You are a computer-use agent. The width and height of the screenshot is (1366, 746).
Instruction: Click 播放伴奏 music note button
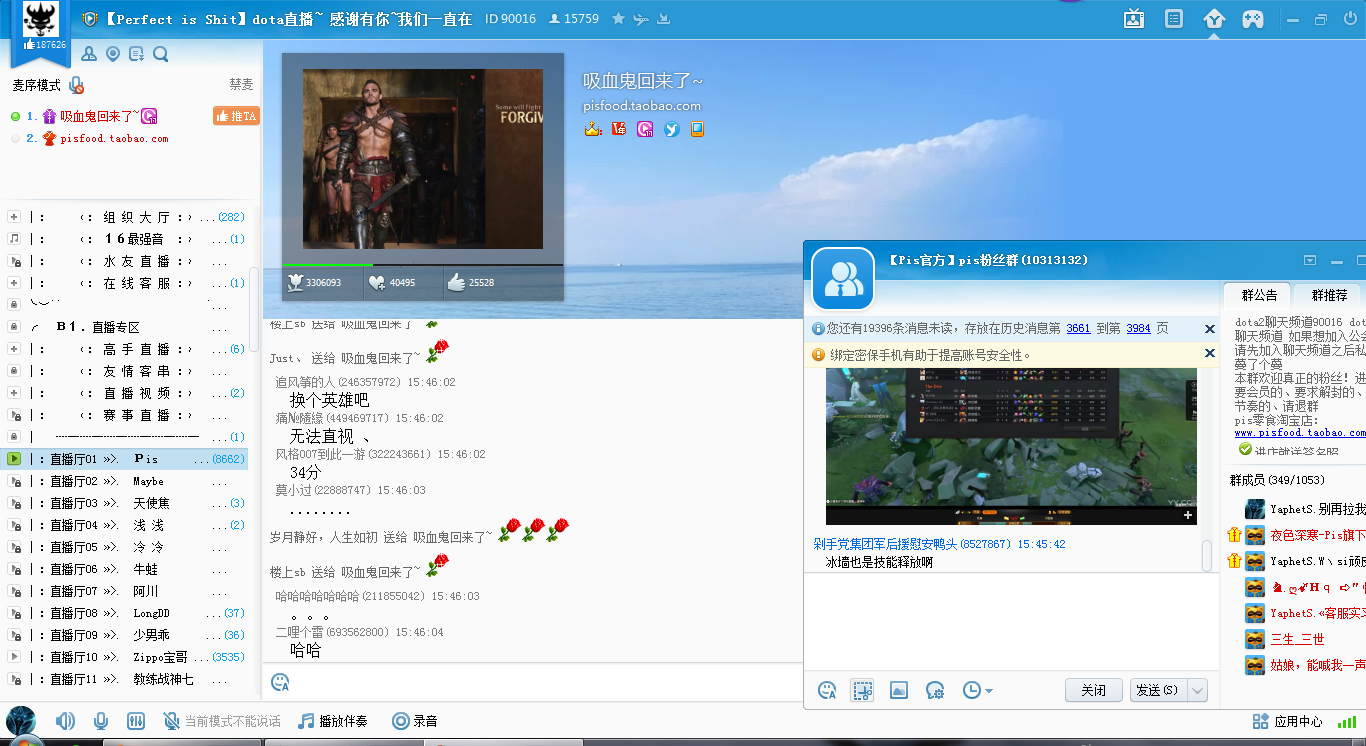pyautogui.click(x=333, y=721)
